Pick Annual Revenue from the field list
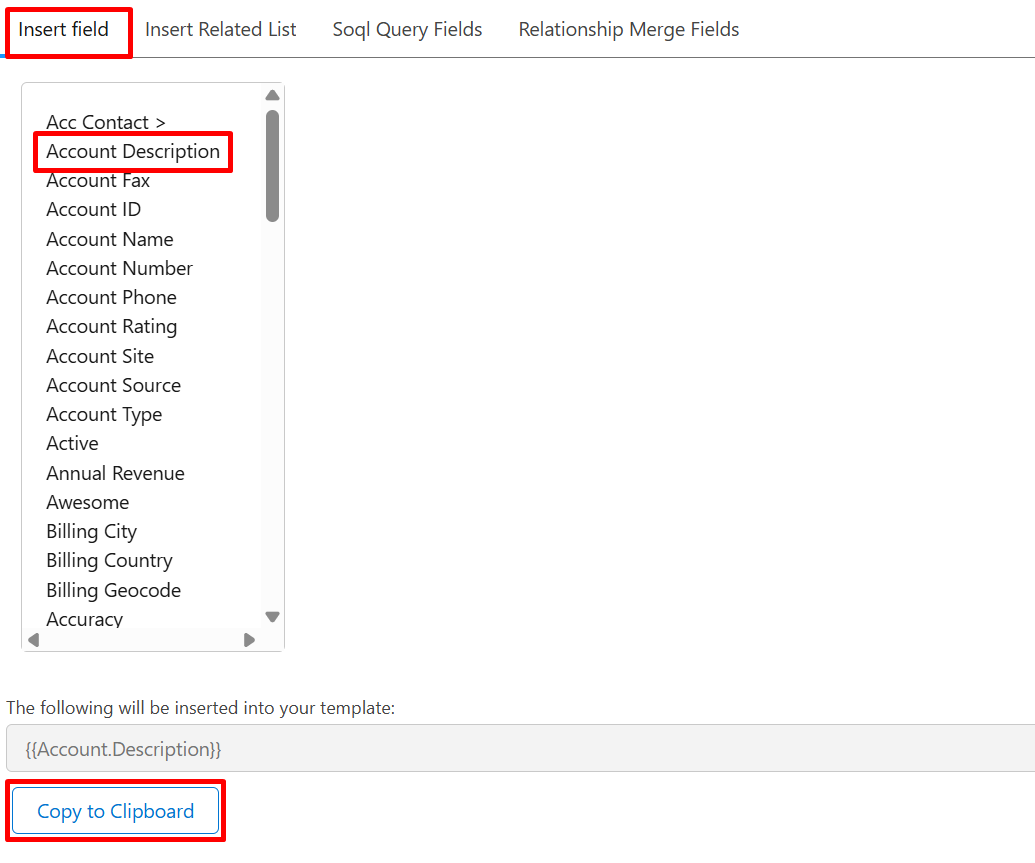This screenshot has width=1035, height=863. (x=115, y=473)
